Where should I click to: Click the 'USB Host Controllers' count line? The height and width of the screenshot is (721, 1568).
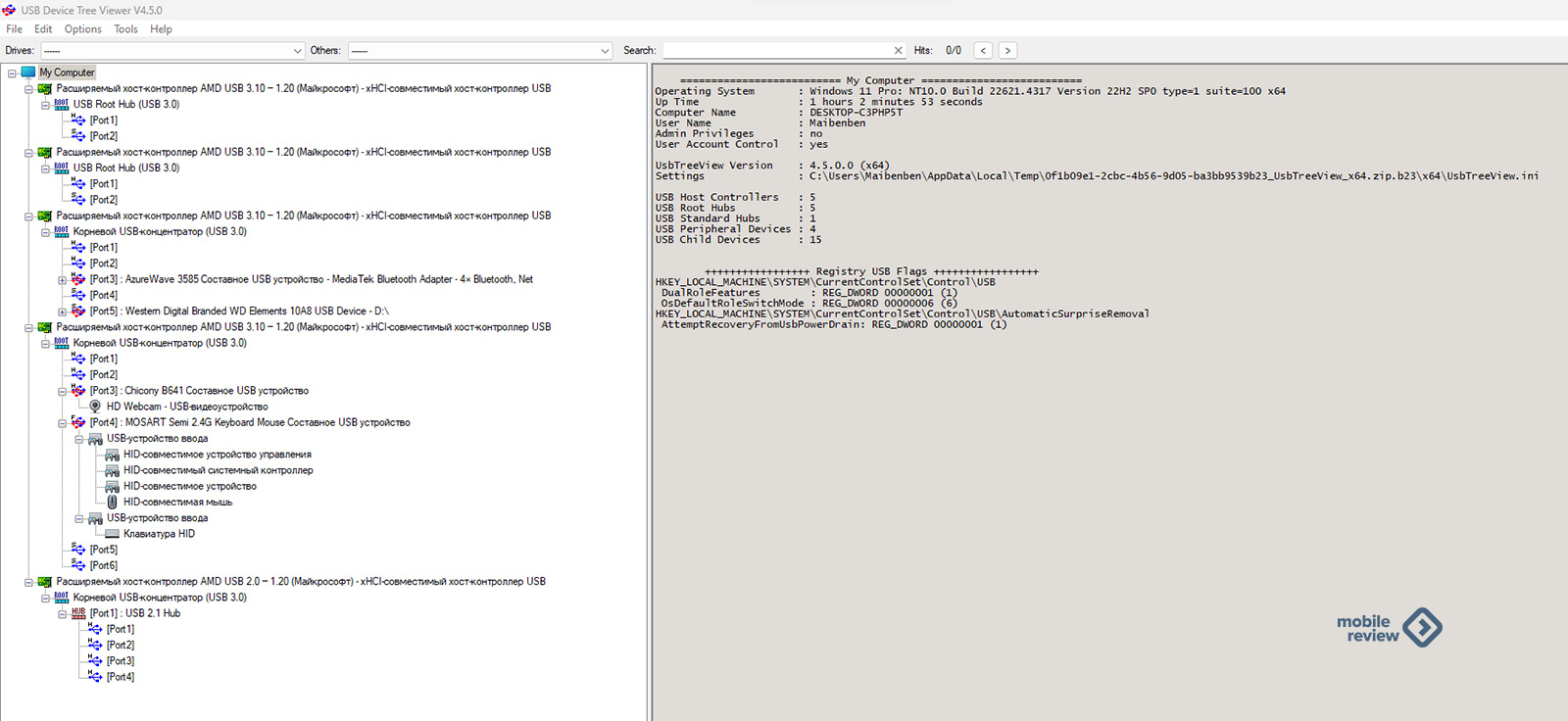coord(735,197)
